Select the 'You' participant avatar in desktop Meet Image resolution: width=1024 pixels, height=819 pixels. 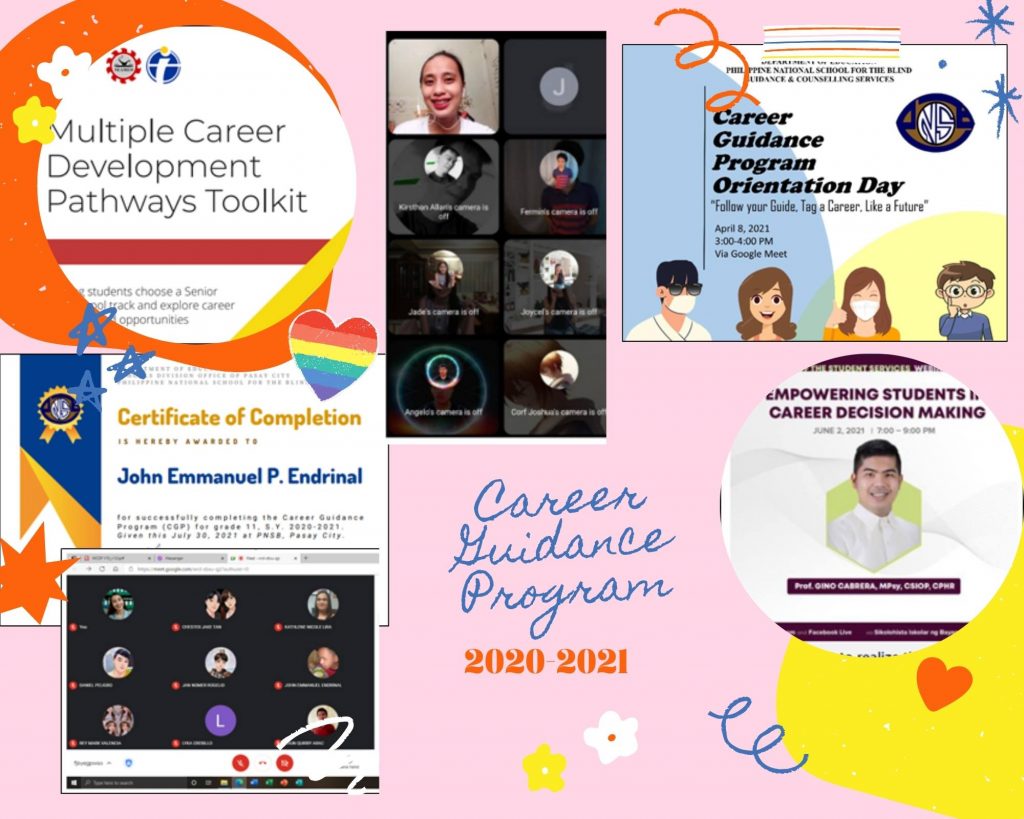tap(118, 603)
